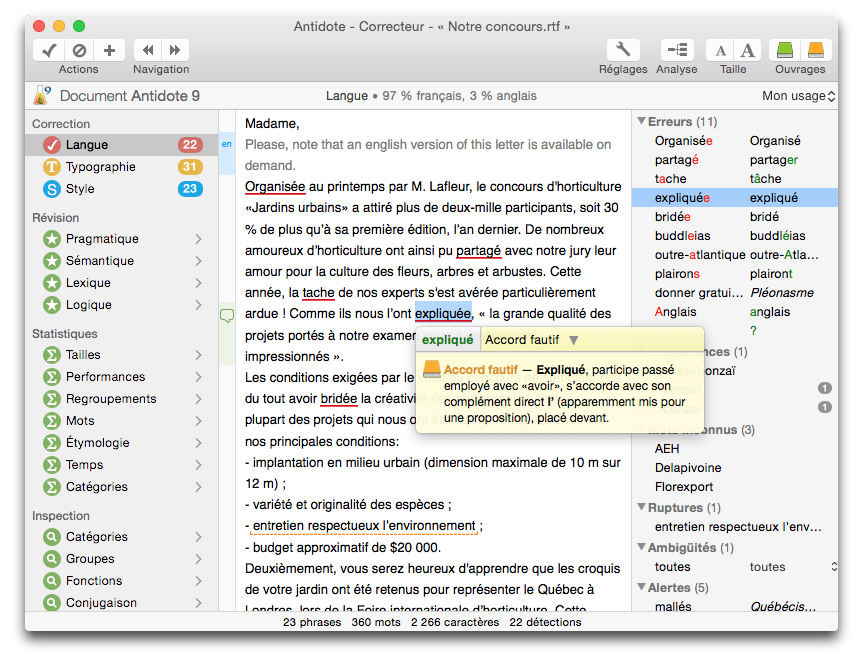This screenshot has width=864, height=662.
Task: Click the ignore detection circle-slash icon
Action: [79, 50]
